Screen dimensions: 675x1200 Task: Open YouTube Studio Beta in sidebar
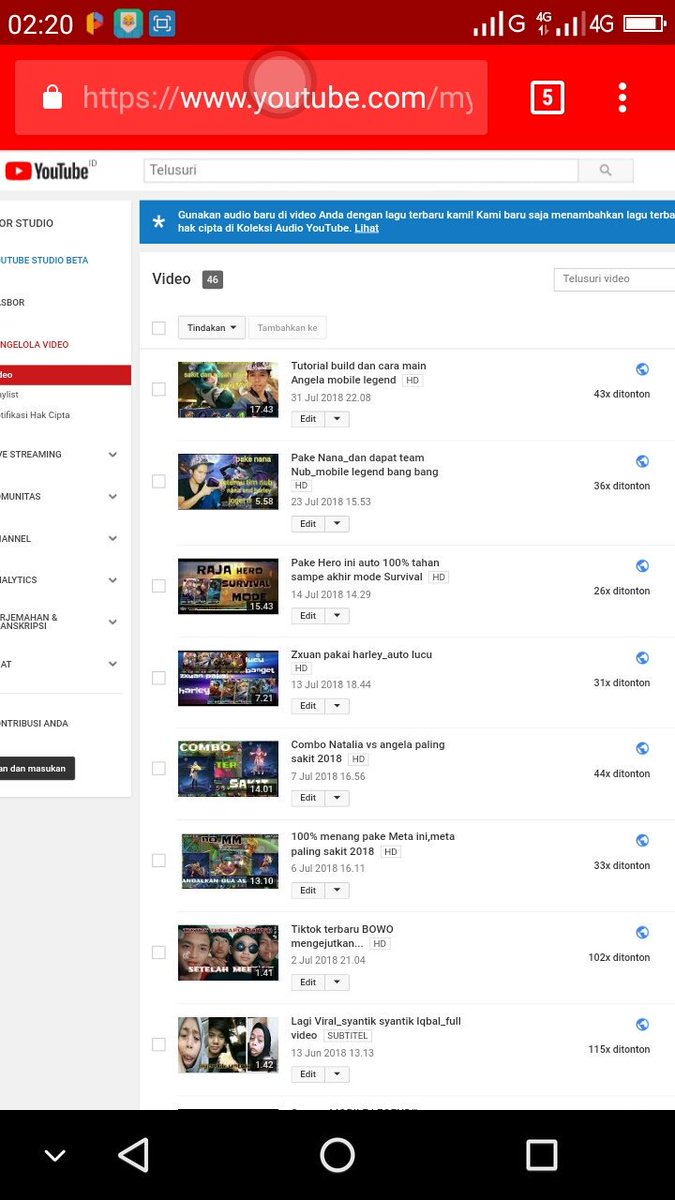pos(44,260)
